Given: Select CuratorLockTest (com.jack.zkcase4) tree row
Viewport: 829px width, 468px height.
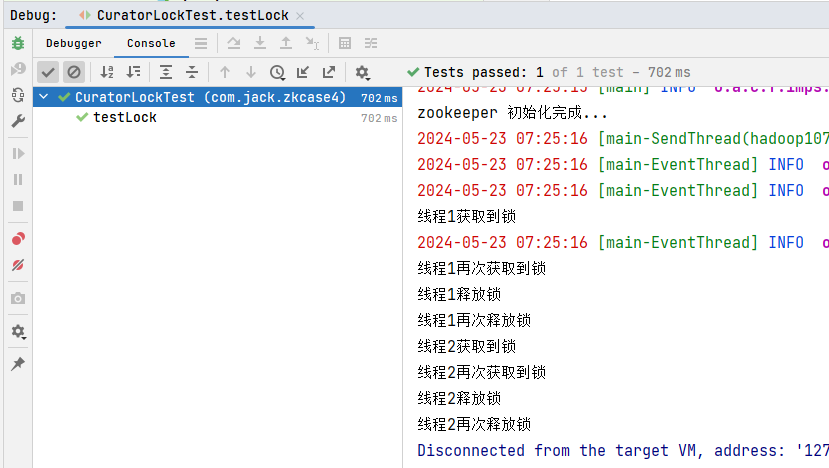Looking at the screenshot, I should (217, 97).
